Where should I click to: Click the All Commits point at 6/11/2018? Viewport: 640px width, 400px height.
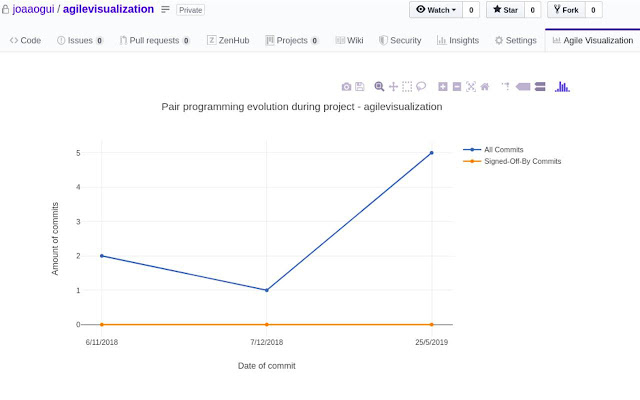(102, 256)
